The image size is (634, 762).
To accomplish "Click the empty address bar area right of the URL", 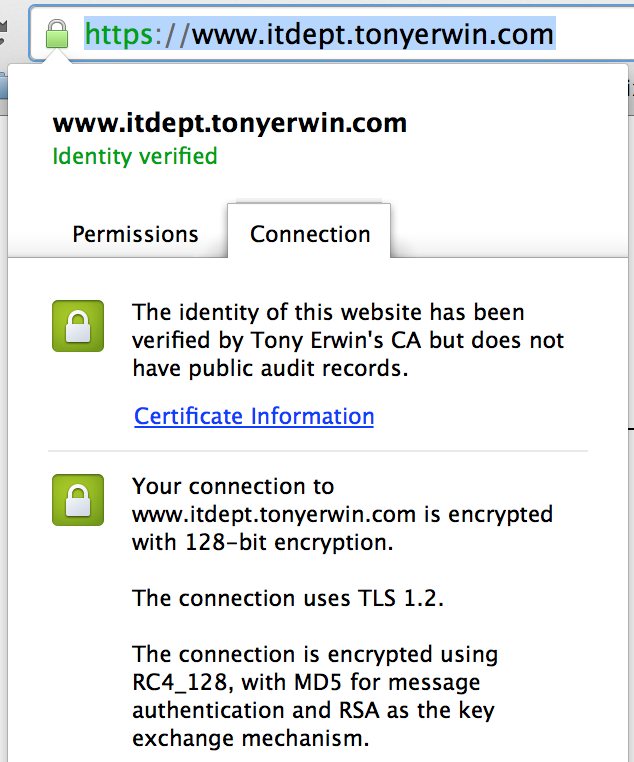I will [592, 35].
